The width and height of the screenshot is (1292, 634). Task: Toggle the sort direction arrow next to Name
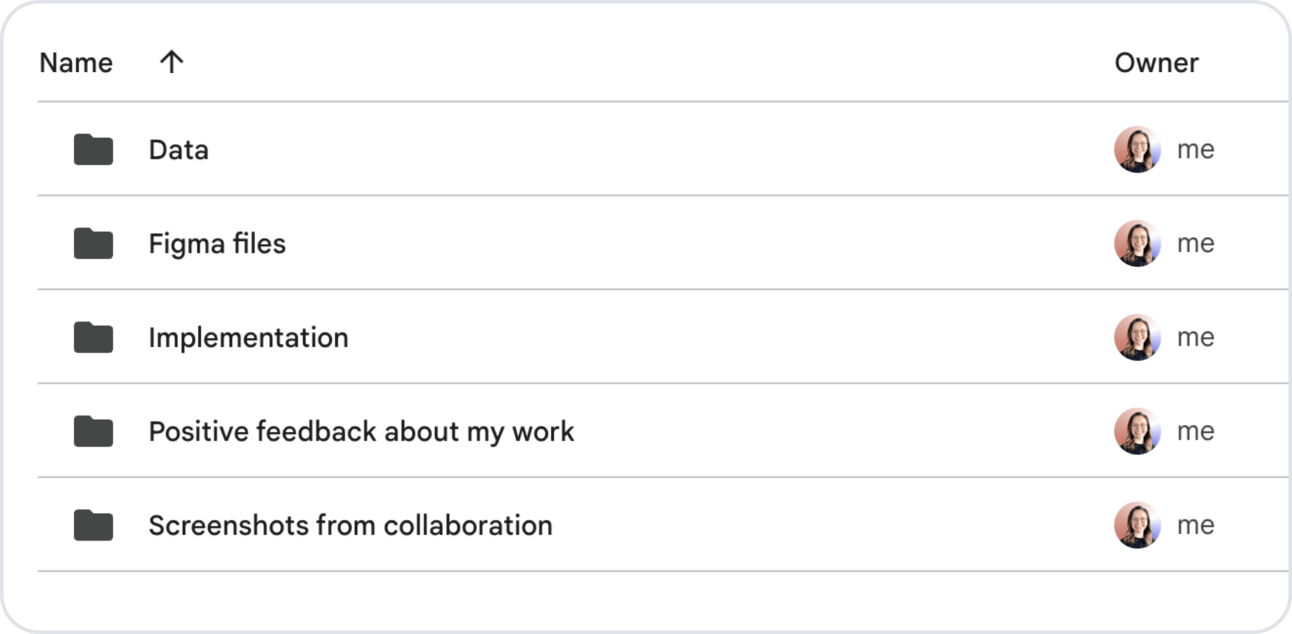(171, 62)
